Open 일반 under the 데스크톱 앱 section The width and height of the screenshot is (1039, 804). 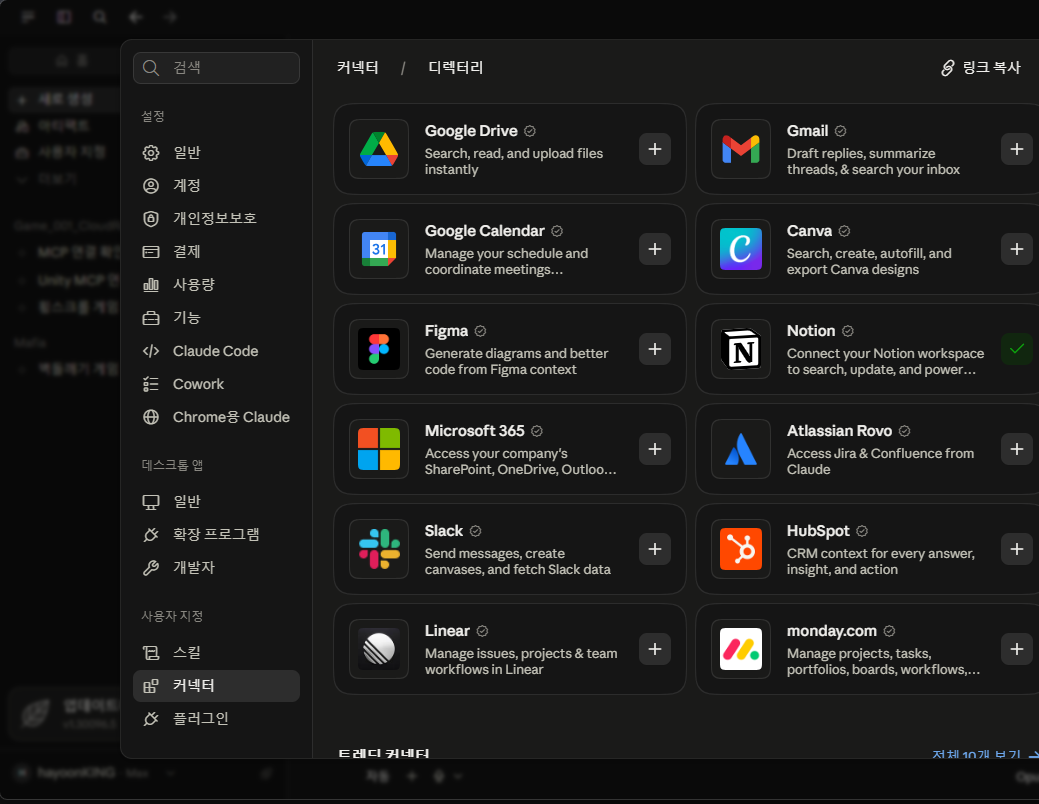pos(216,502)
